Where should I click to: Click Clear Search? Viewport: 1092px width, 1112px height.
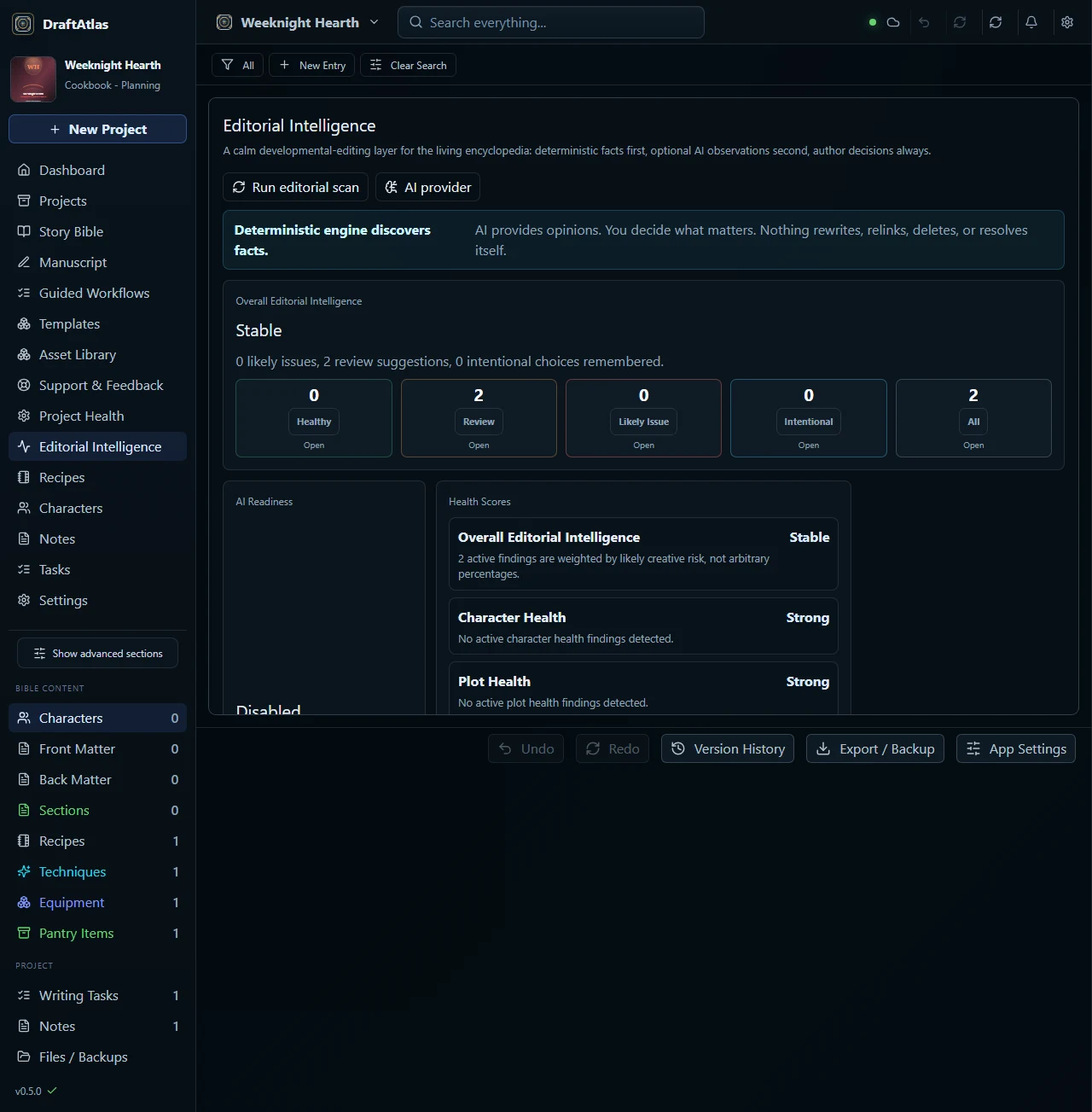pos(408,65)
